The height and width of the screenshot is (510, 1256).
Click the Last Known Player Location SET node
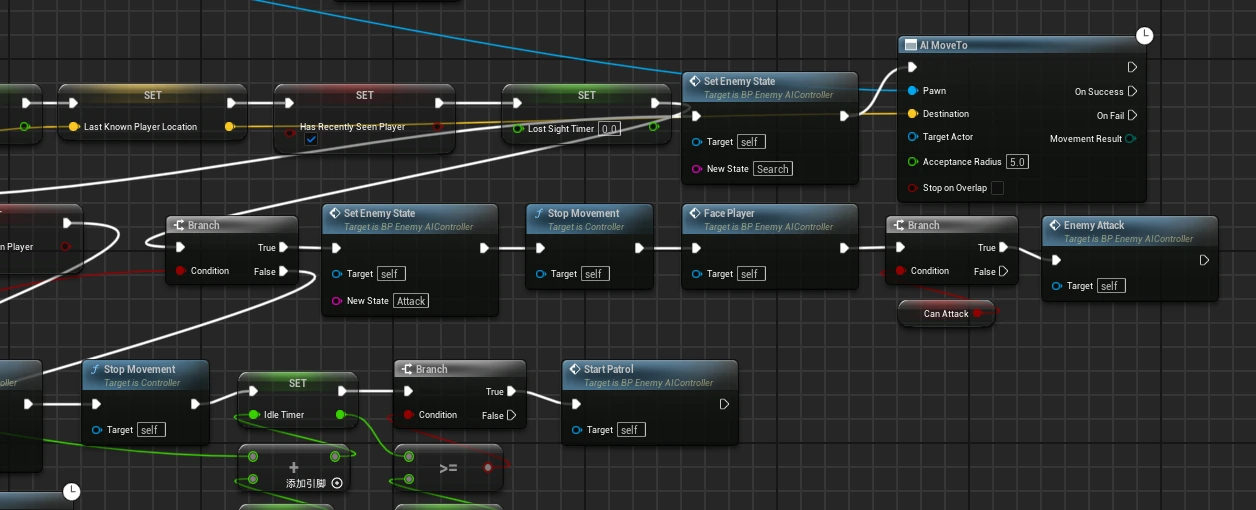coord(152,110)
